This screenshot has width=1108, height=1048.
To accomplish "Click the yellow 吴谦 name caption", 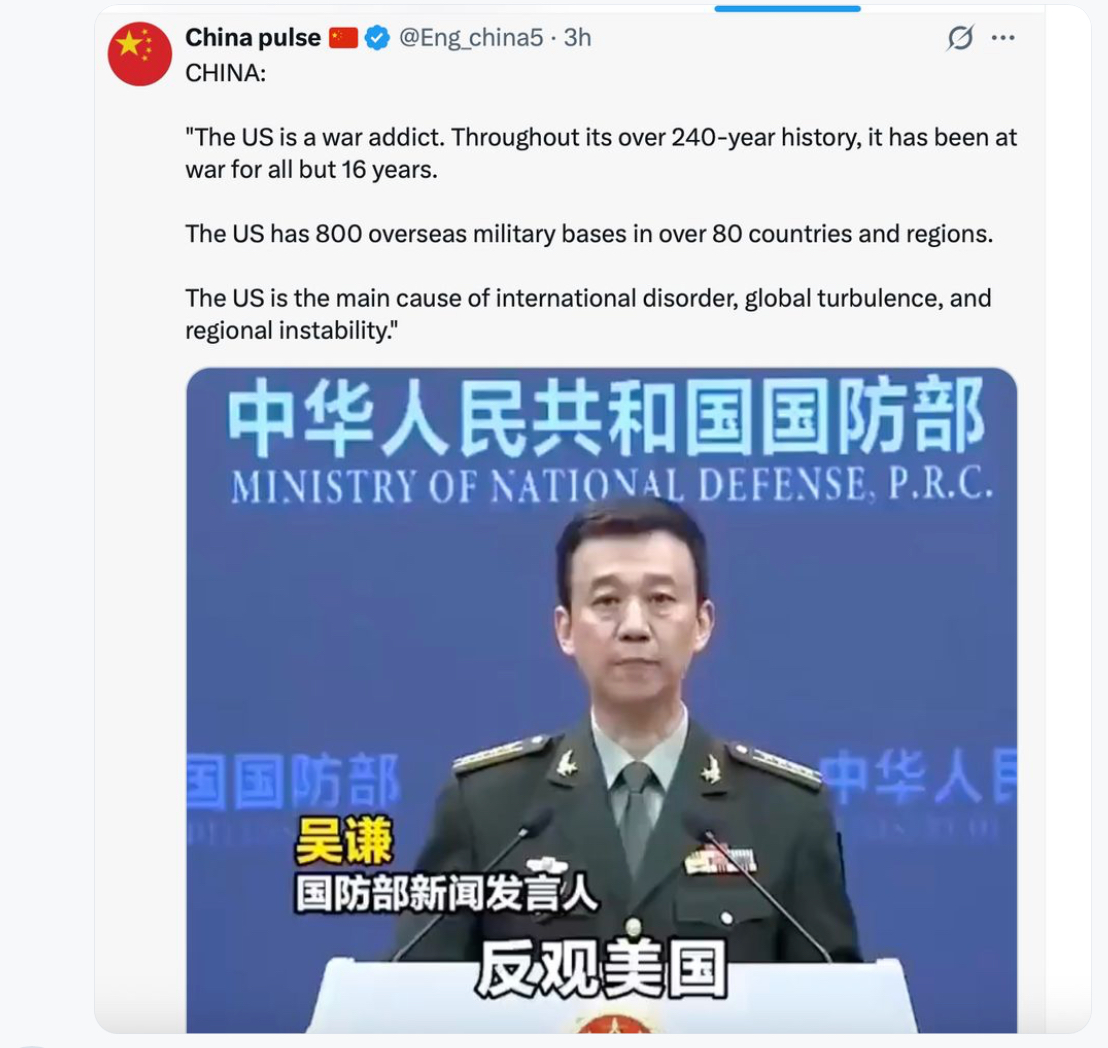I will 343,841.
